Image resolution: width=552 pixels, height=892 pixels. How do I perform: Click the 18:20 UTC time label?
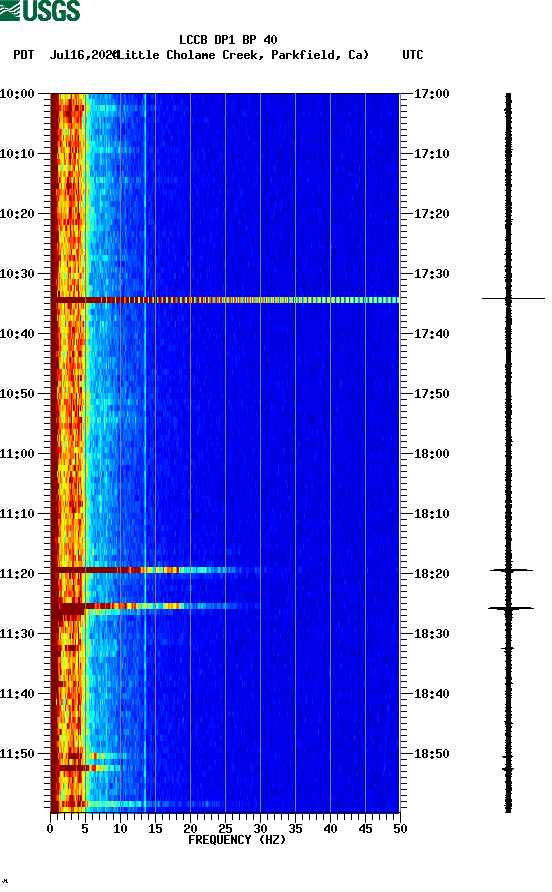point(432,574)
